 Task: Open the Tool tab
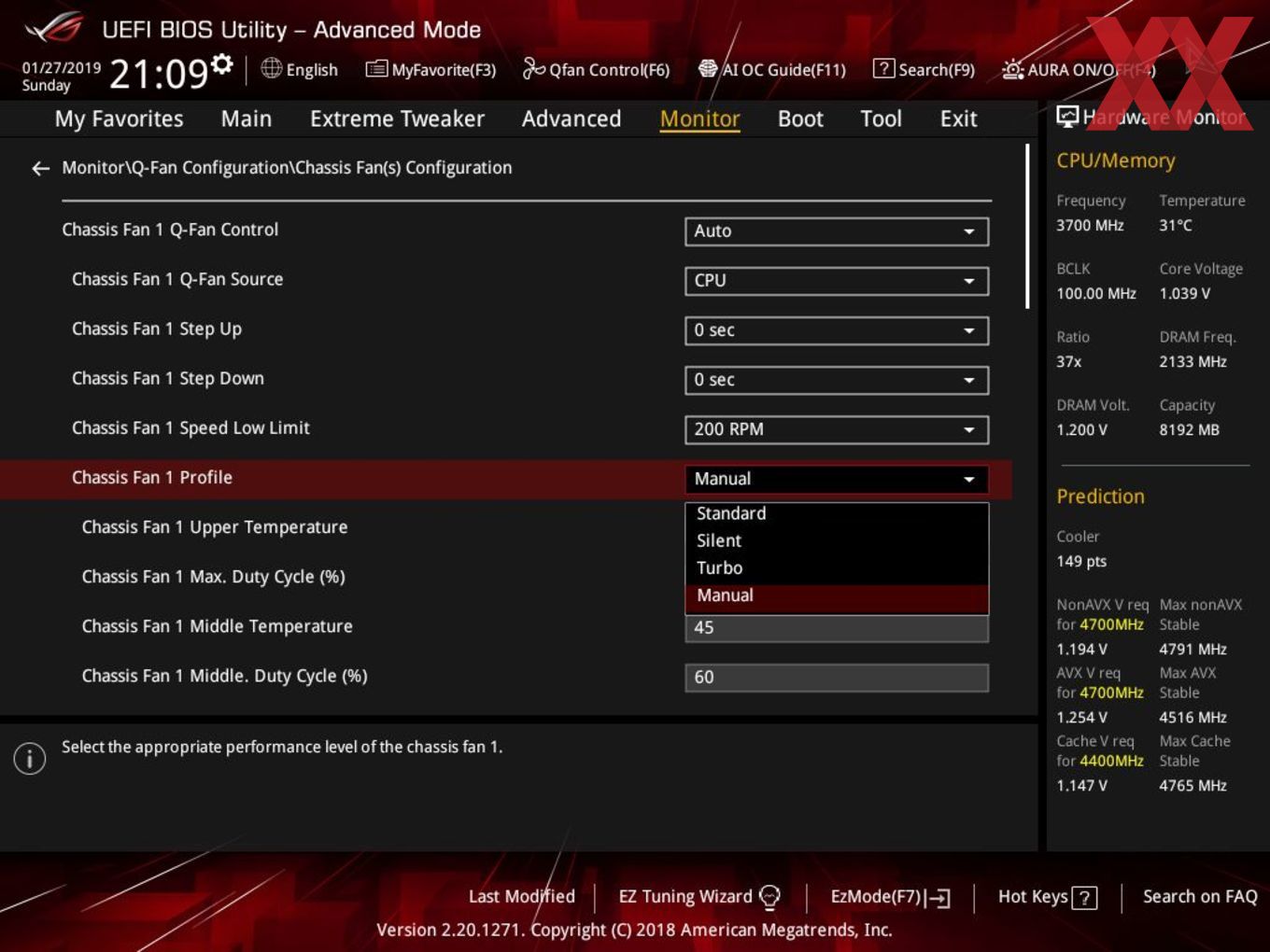pyautogui.click(x=881, y=119)
